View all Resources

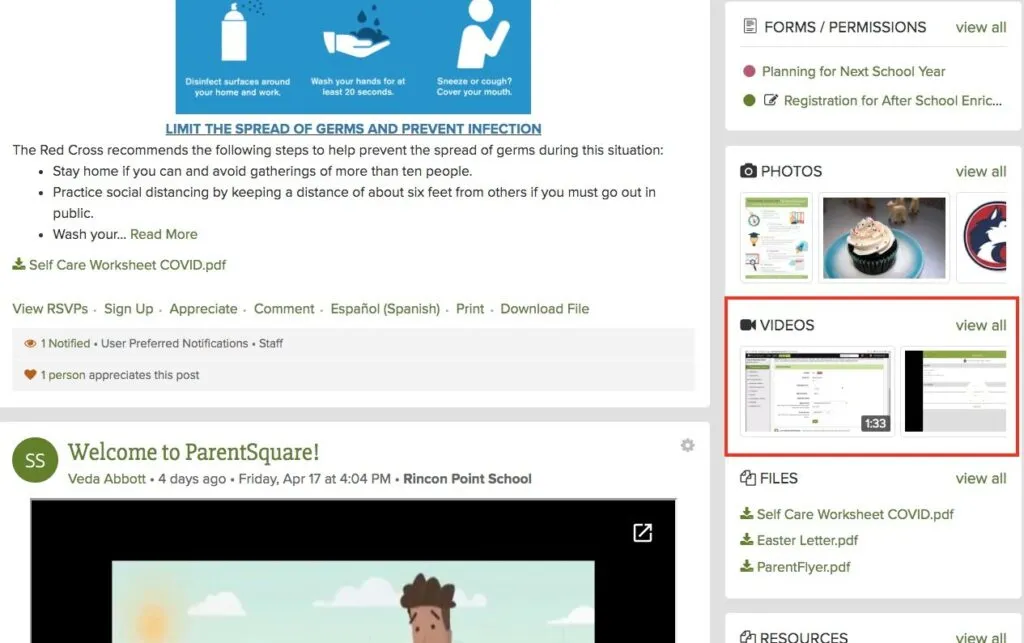click(x=980, y=637)
